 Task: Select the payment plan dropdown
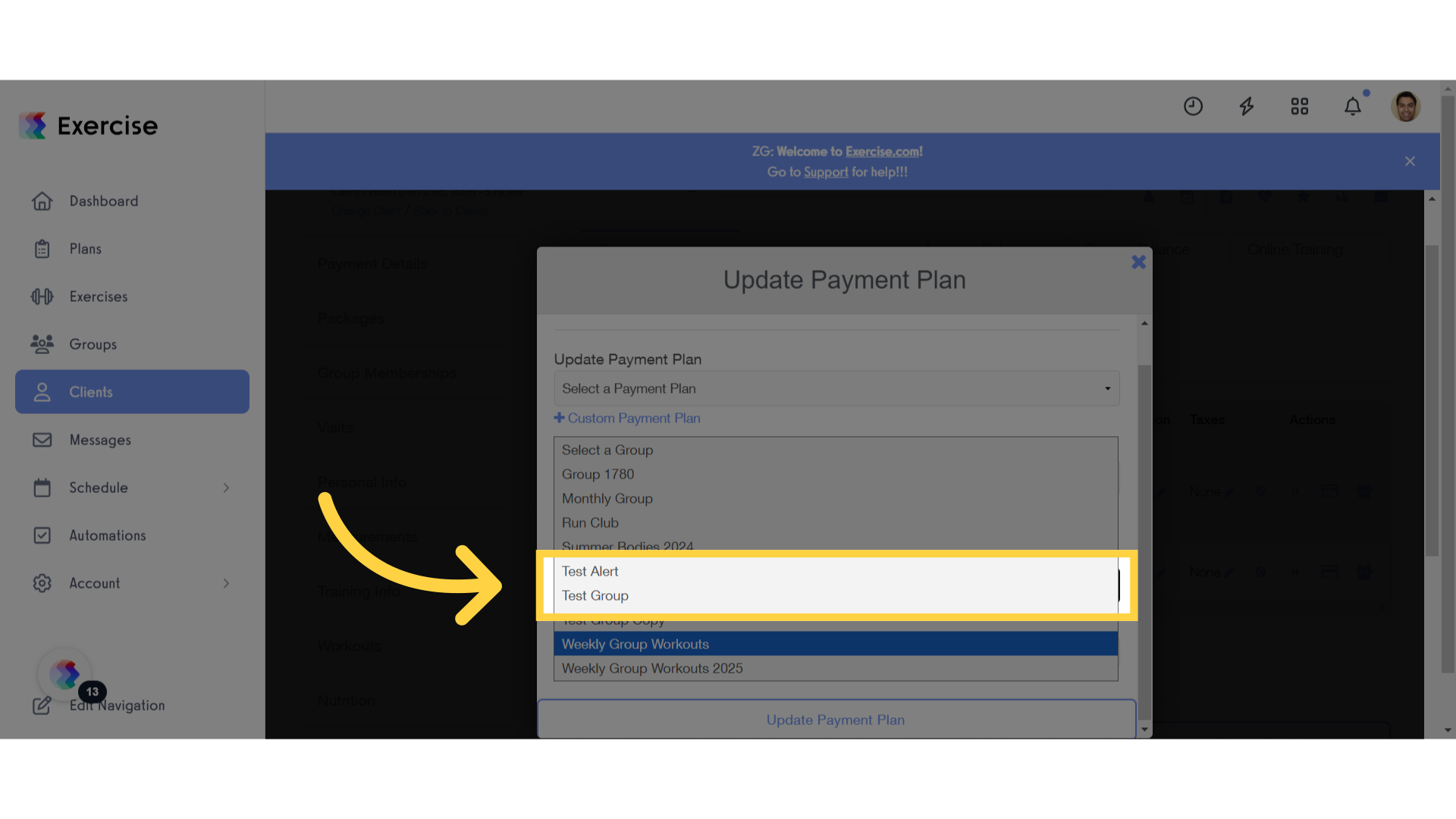point(836,388)
